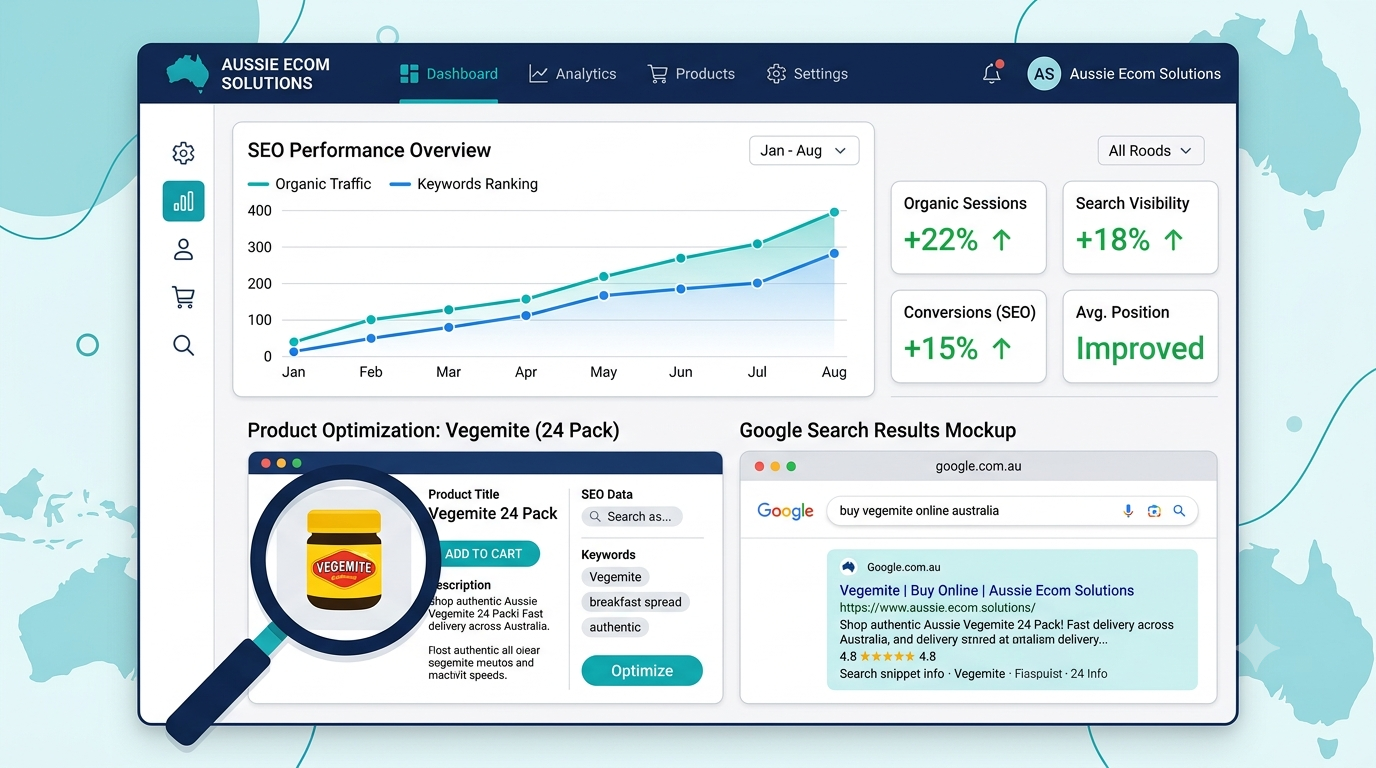Toggle the Organic Traffic legend entry

point(309,184)
